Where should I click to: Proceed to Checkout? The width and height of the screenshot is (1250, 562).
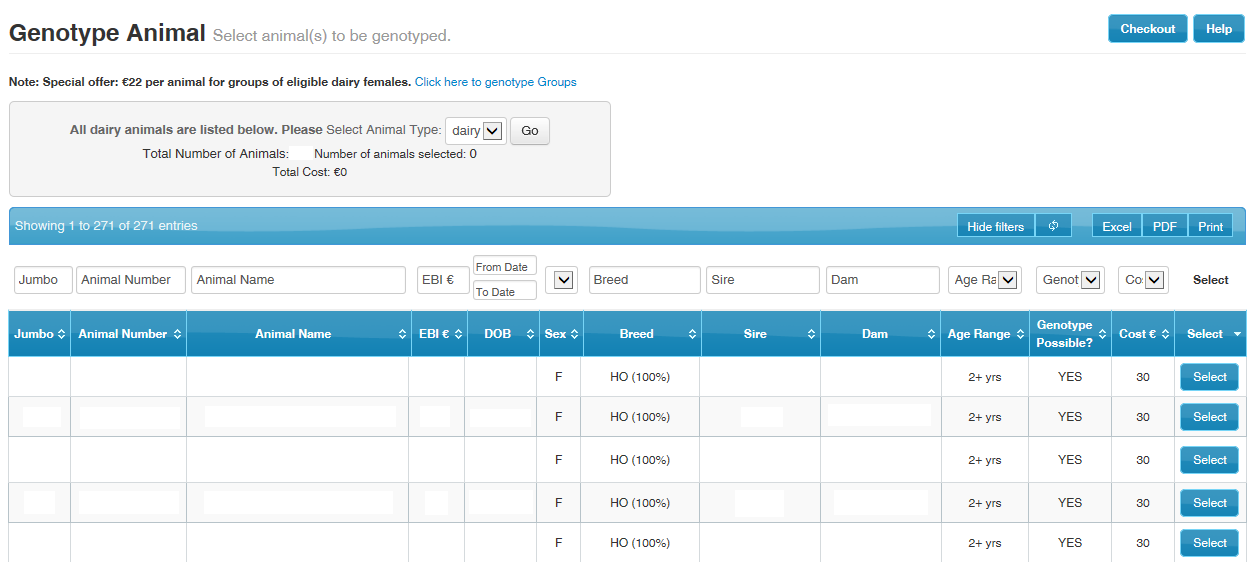(x=1147, y=29)
